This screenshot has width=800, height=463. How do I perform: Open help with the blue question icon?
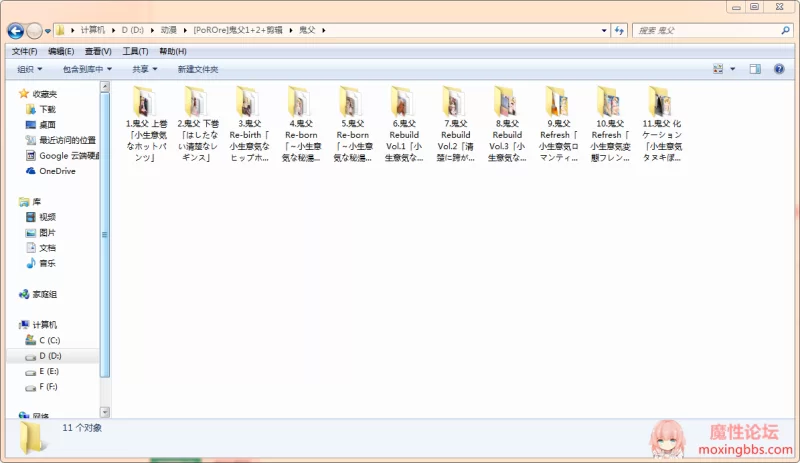[x=779, y=69]
